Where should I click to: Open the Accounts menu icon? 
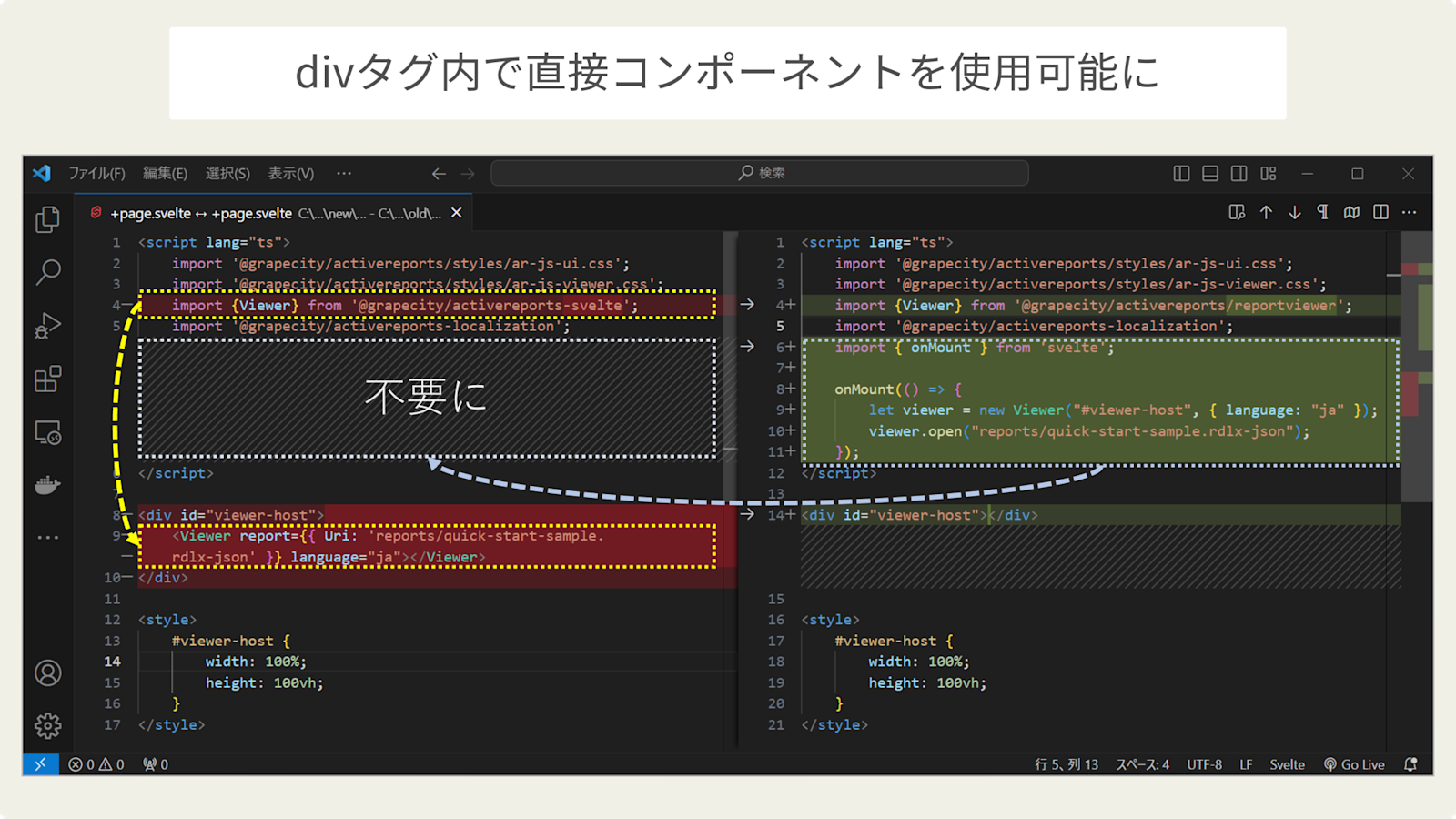click(x=47, y=673)
